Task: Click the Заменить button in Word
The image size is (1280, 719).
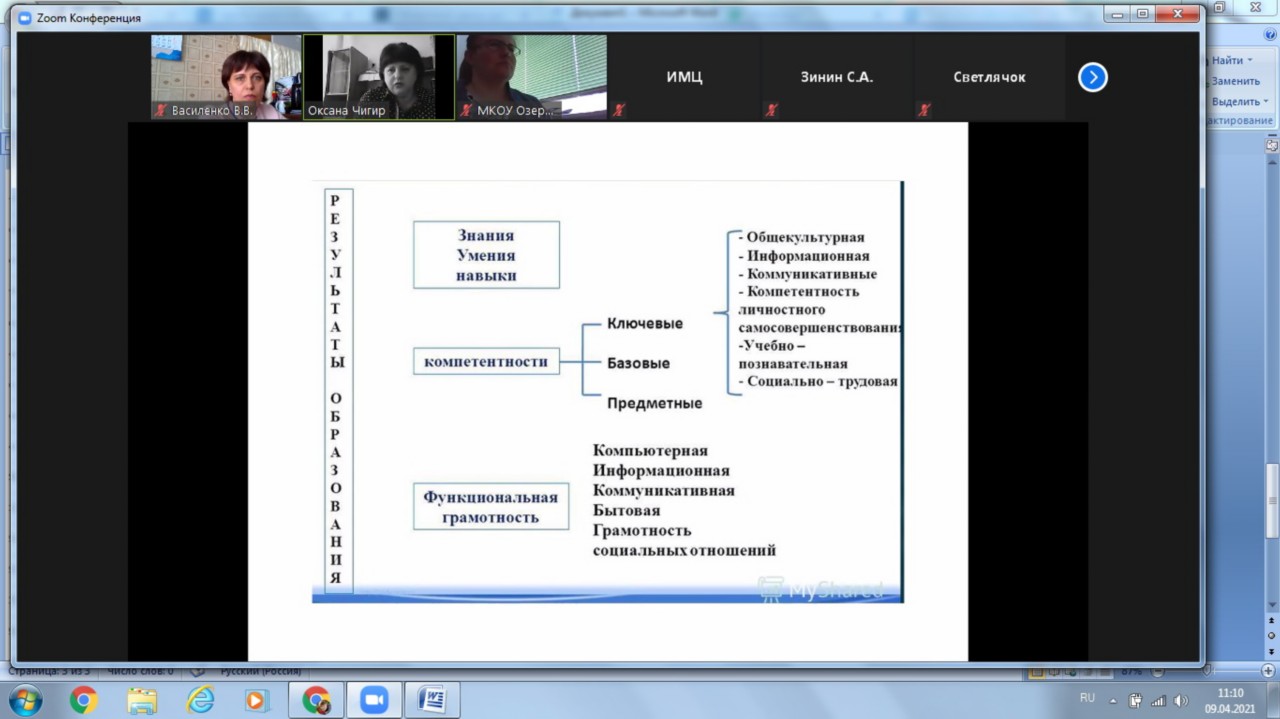Action: point(1236,81)
